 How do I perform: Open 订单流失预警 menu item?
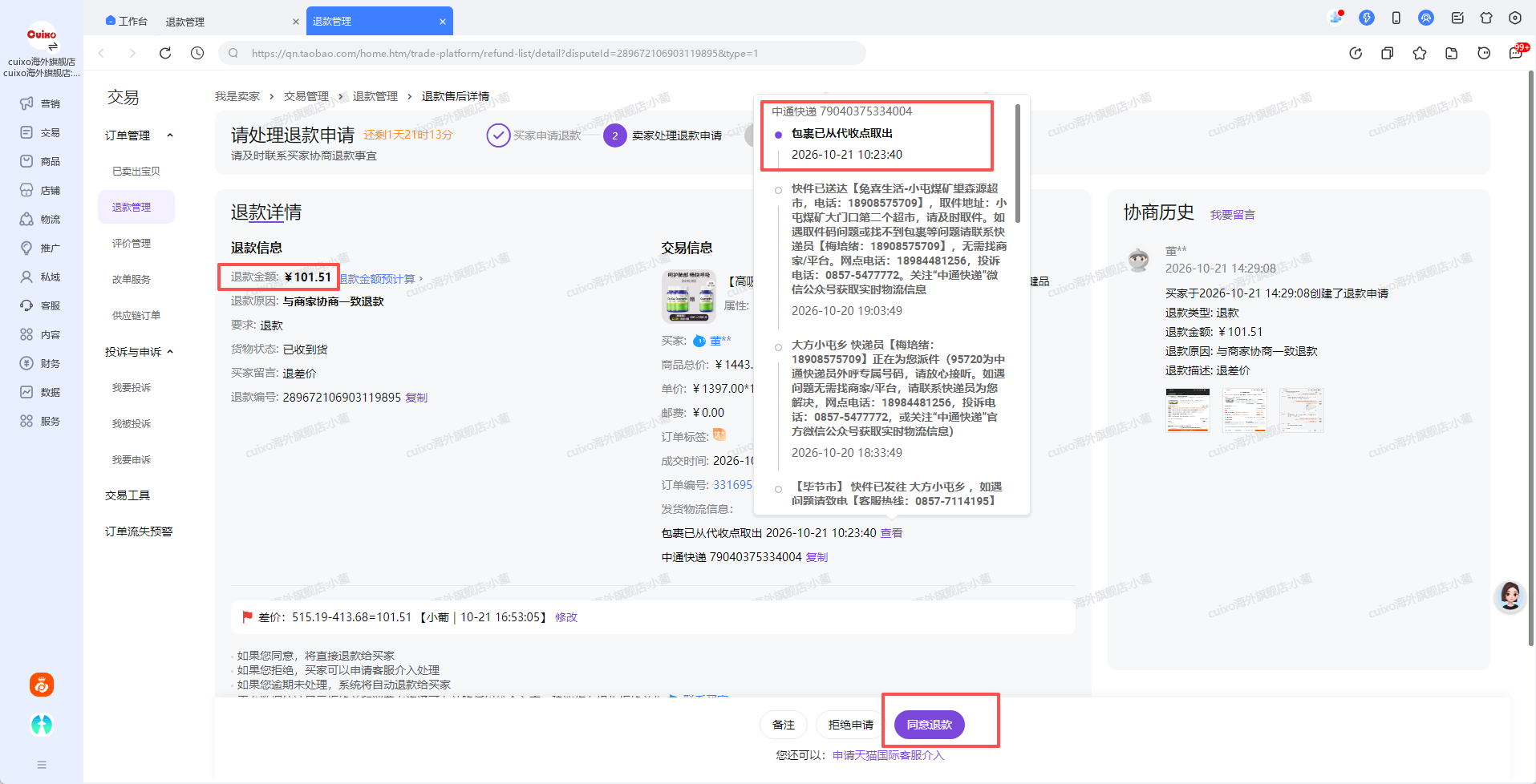(x=139, y=531)
